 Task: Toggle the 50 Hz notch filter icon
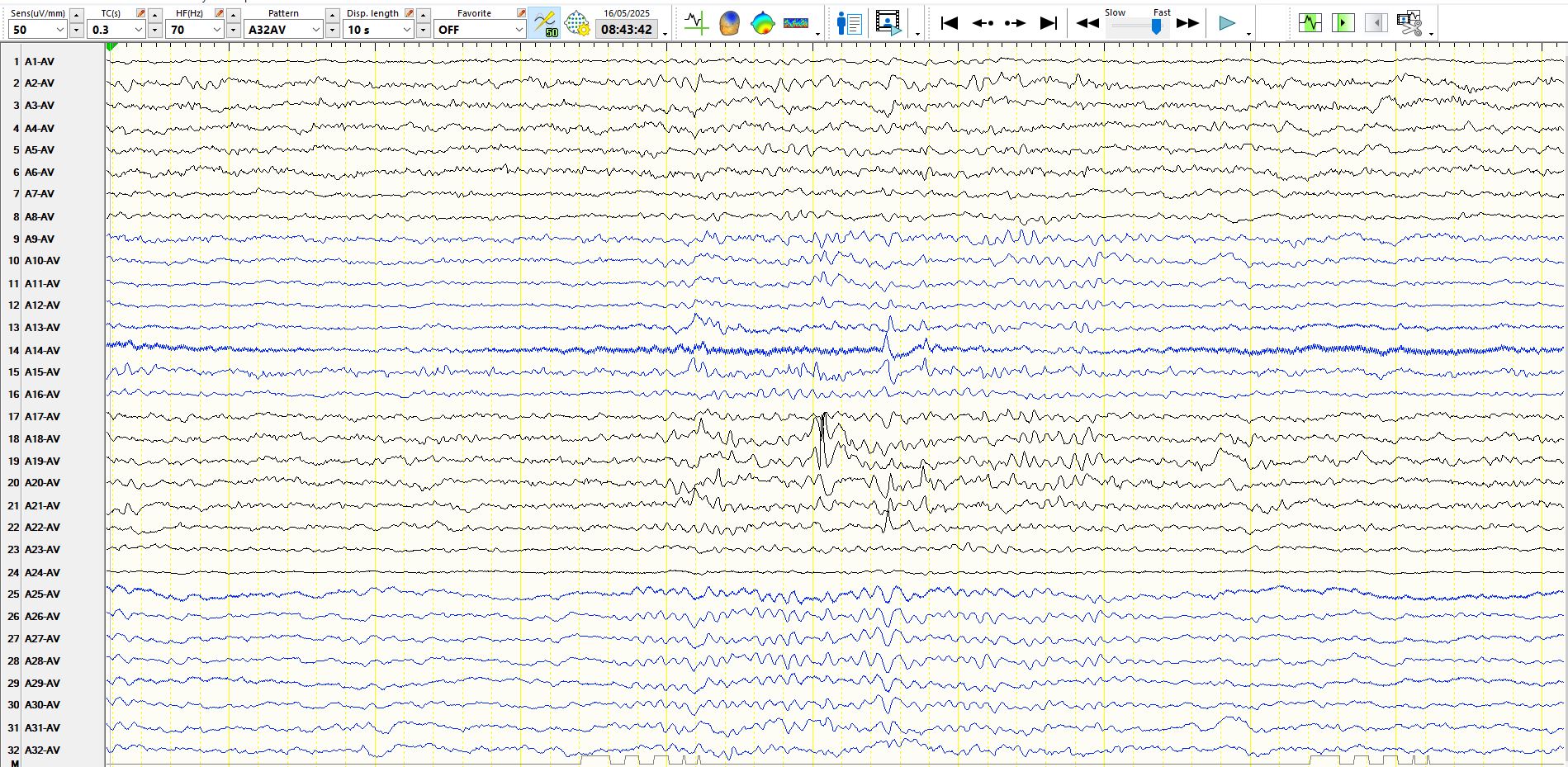click(544, 23)
